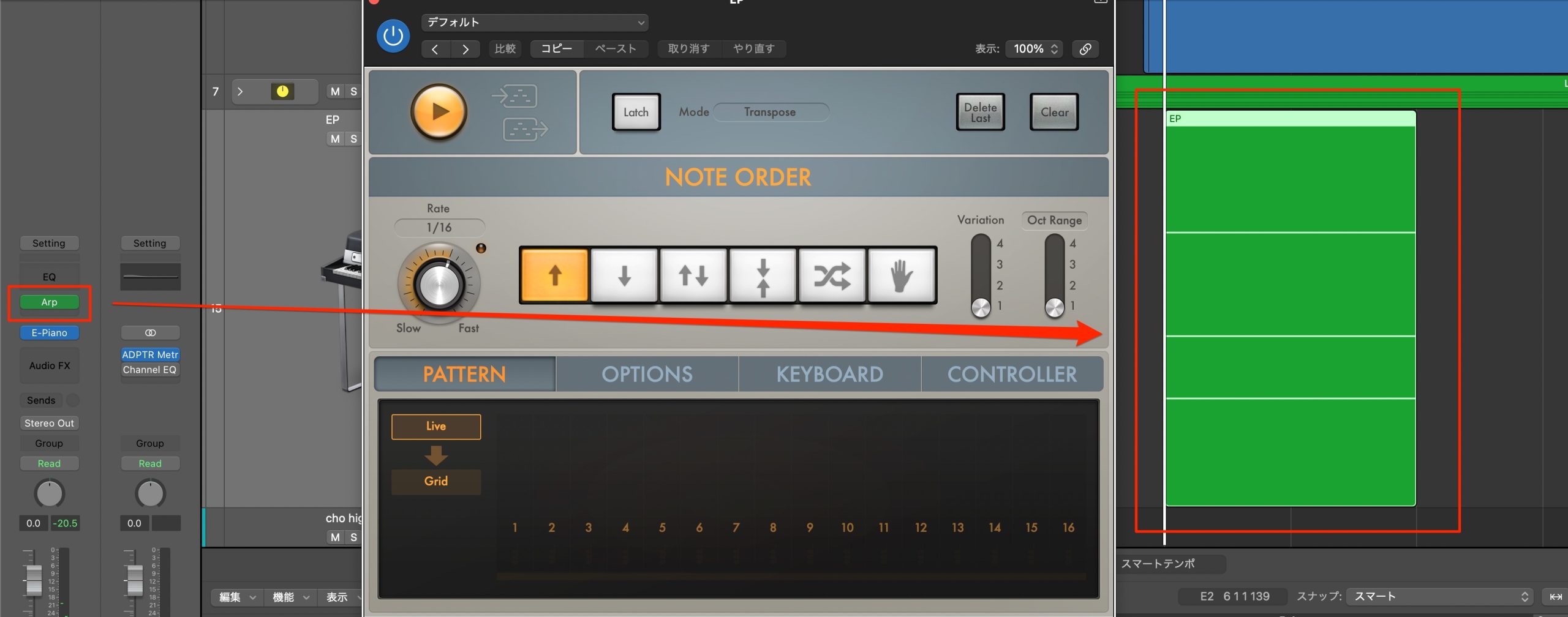Open the Sends slot
1568x617 pixels.
pyautogui.click(x=41, y=400)
